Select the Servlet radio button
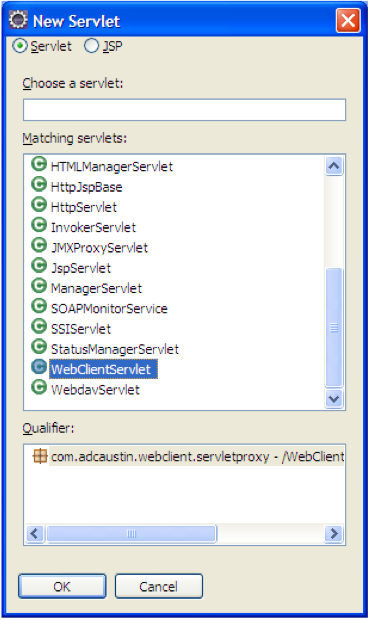This screenshot has width=369, height=620. pyautogui.click(x=19, y=46)
